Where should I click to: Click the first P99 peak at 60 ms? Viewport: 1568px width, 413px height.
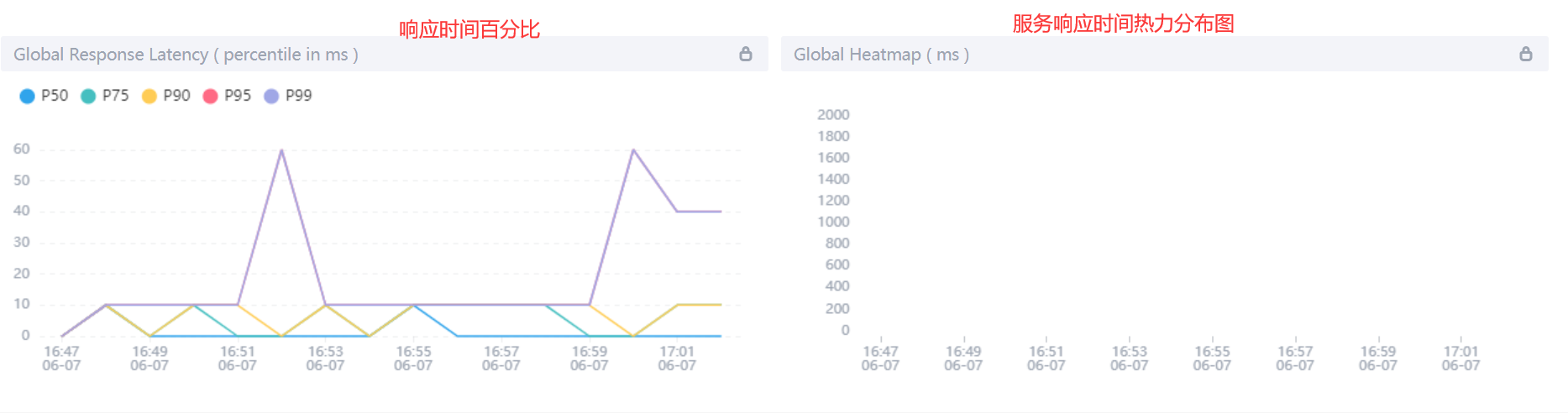pos(281,150)
